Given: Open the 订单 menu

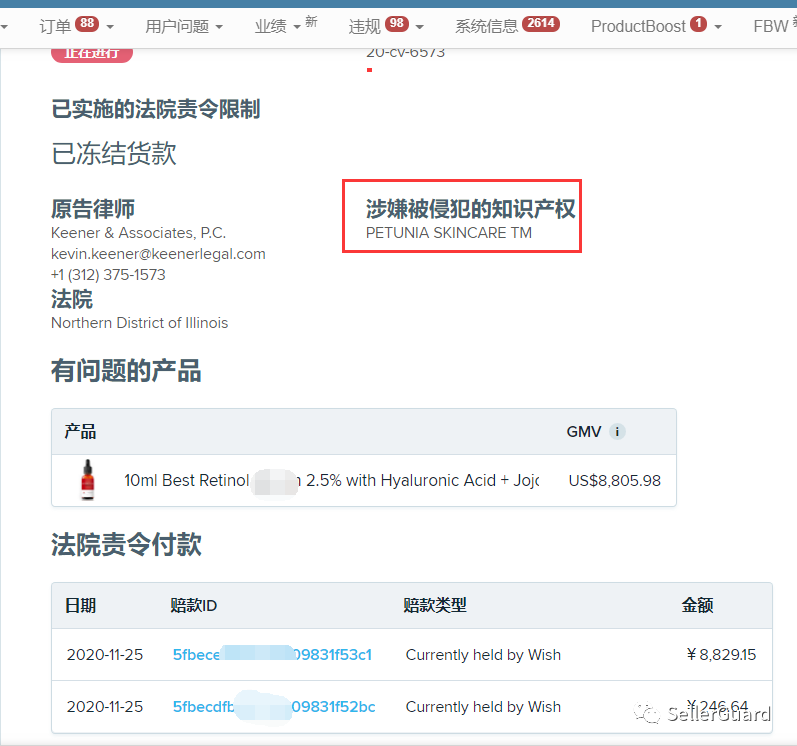Looking at the screenshot, I should point(55,26).
